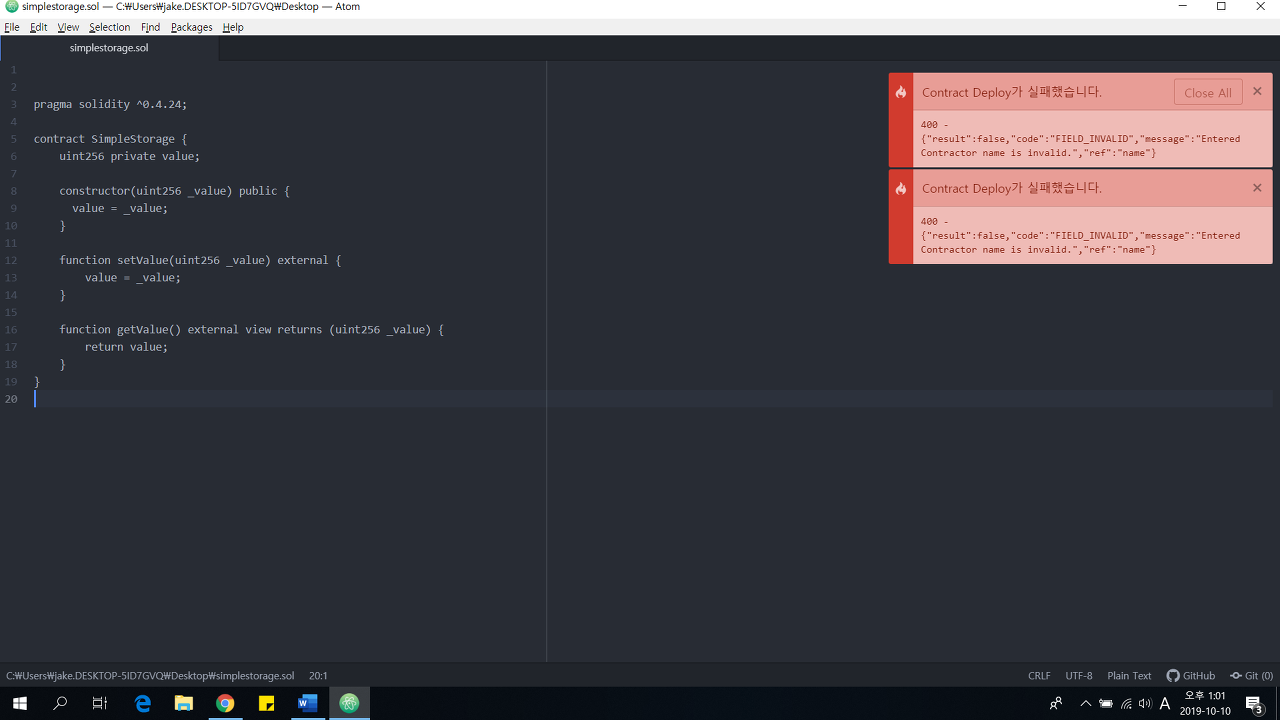1280x720 pixels.
Task: Open the Edit menu
Action: point(38,27)
